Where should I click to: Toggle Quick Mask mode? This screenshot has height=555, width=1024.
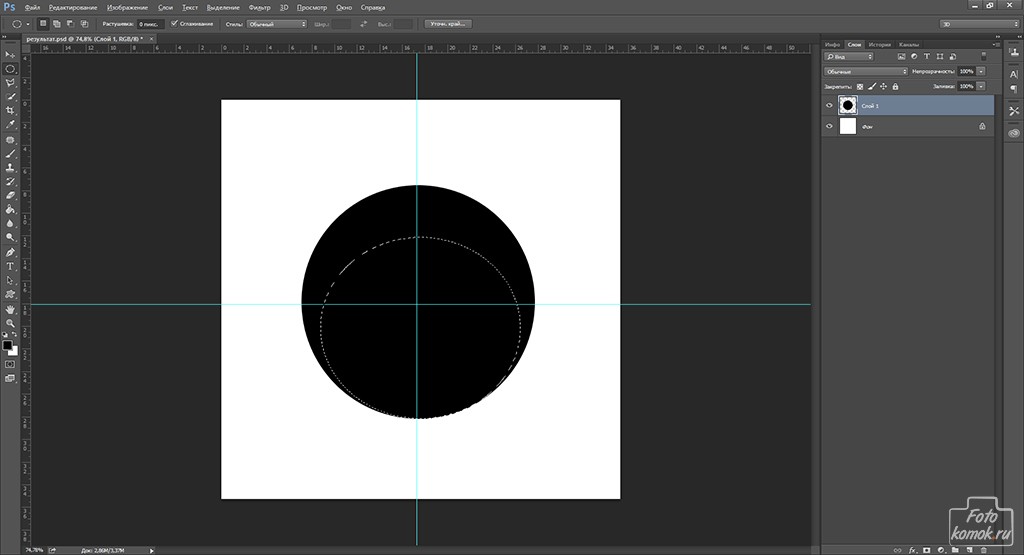coord(10,364)
